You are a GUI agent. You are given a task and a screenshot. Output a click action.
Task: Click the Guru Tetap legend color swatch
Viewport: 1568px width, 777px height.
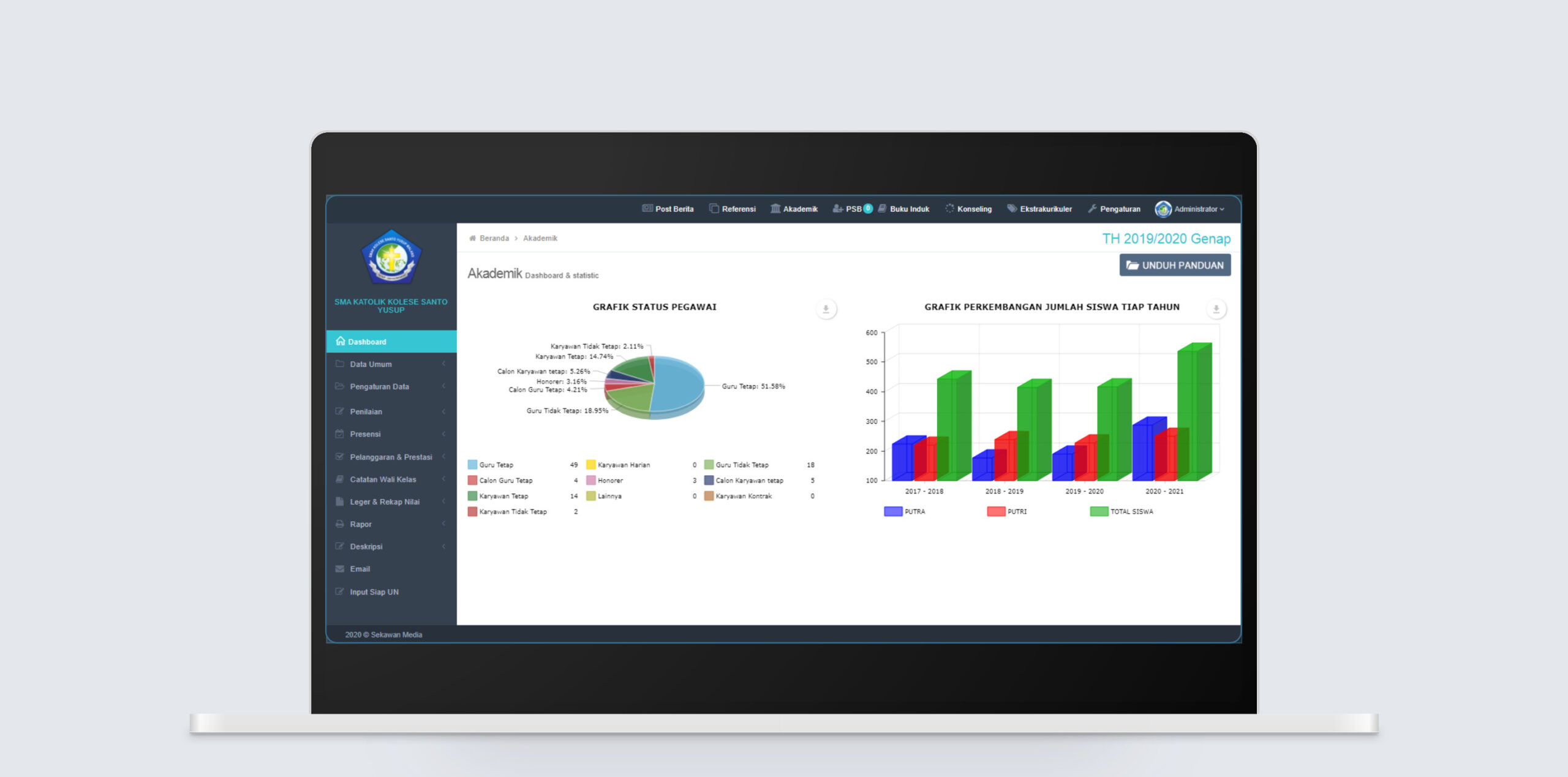pyautogui.click(x=472, y=465)
